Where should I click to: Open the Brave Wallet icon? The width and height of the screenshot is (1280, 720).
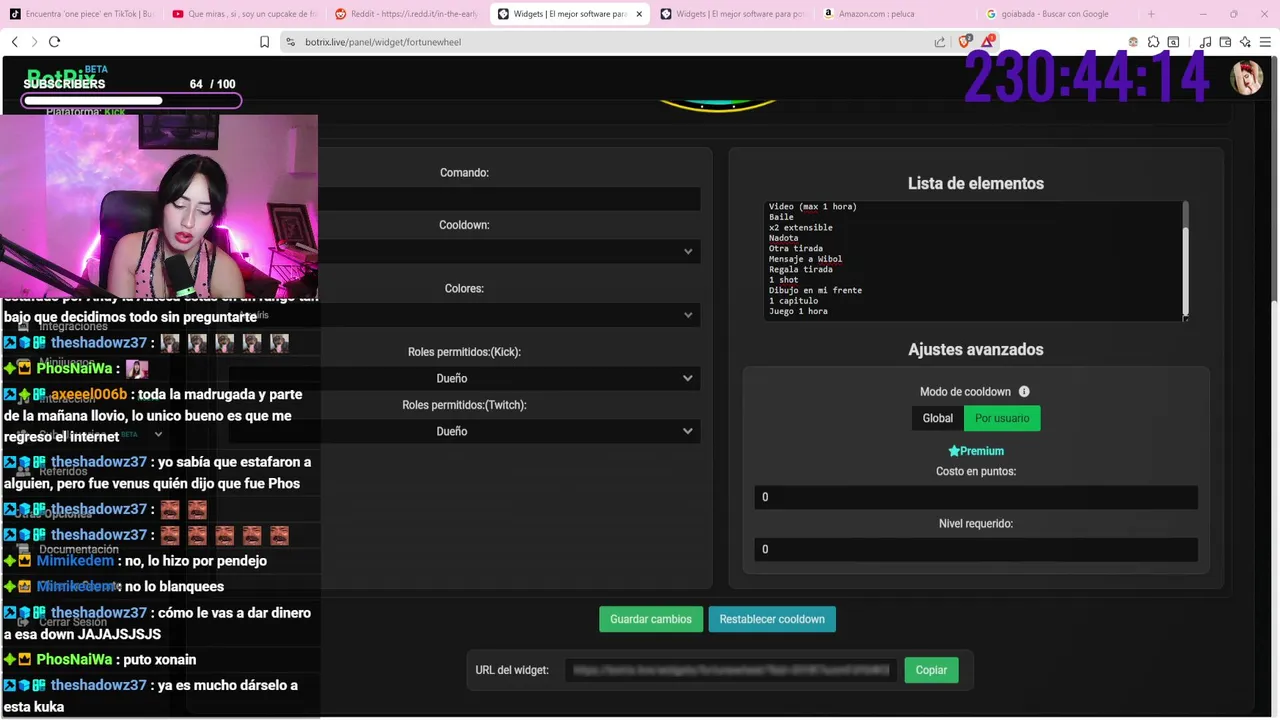point(1226,42)
